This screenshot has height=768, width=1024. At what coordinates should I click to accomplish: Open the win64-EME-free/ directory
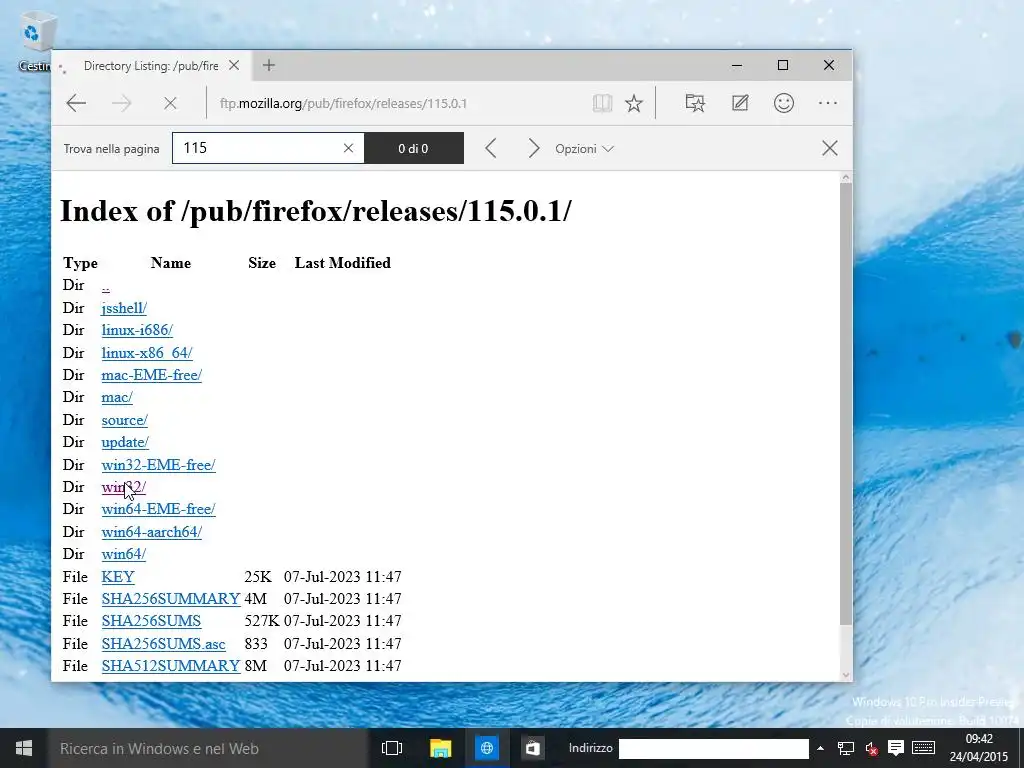coord(159,509)
